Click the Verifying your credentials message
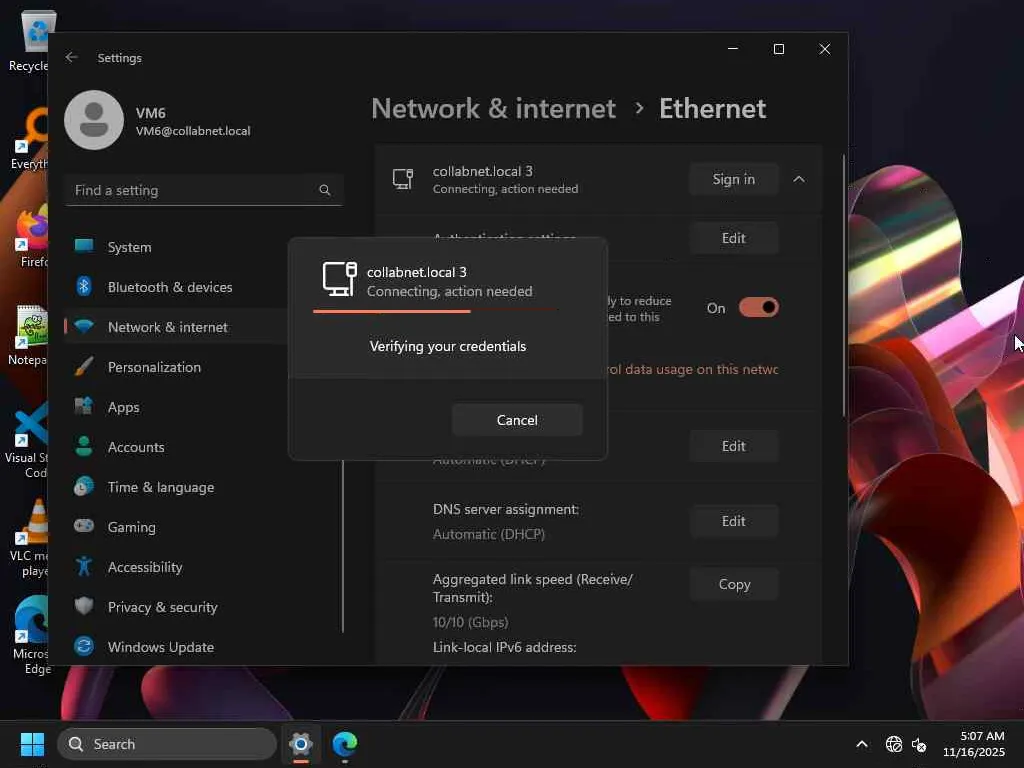 pos(447,346)
